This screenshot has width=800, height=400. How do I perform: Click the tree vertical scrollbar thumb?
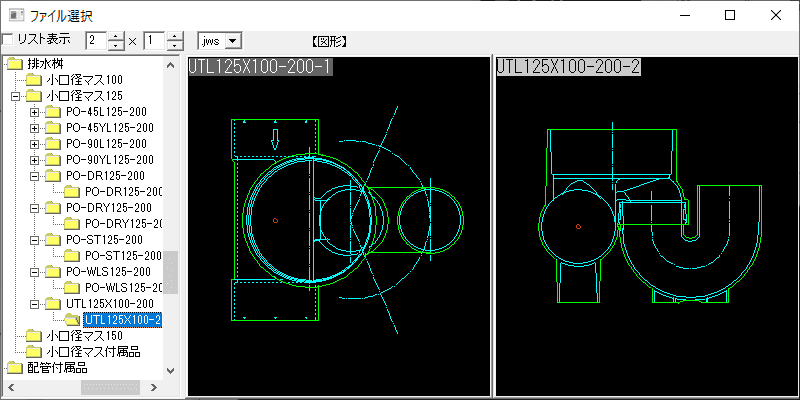point(171,272)
